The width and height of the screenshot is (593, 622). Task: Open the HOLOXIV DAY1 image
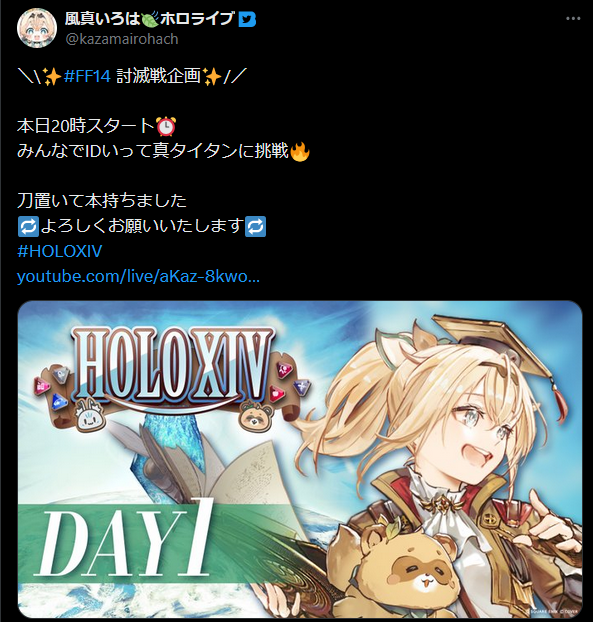300,459
